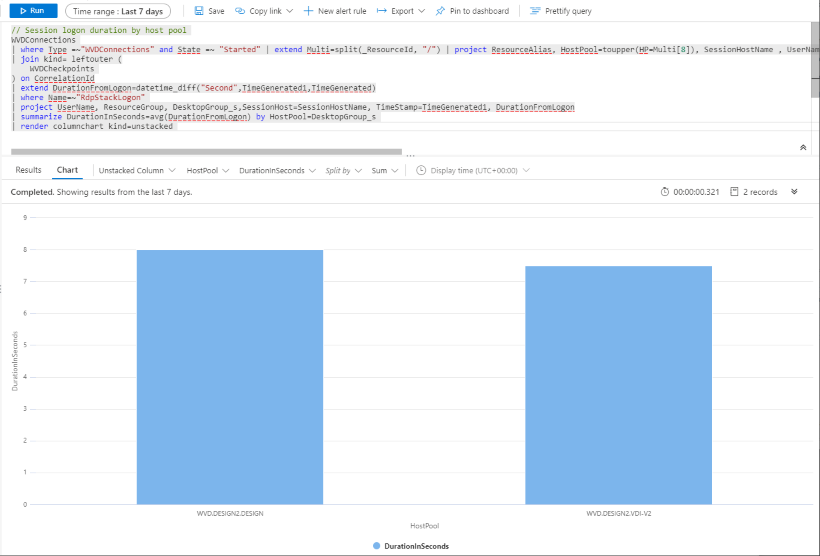Click the query comment line 'Session logon duration'
Image resolution: width=820 pixels, height=556 pixels.
point(99,30)
